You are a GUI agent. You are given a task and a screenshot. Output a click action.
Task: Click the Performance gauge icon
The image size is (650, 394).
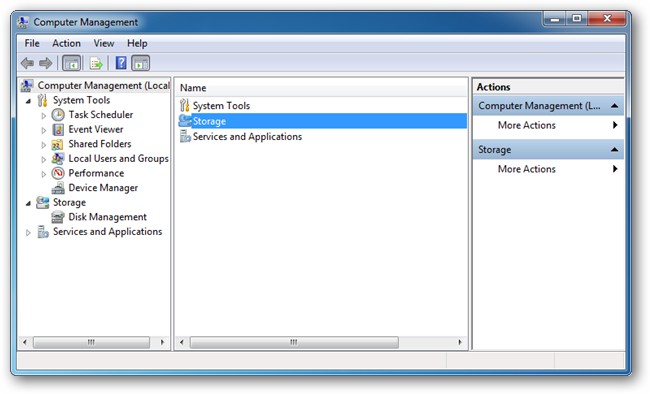click(58, 173)
